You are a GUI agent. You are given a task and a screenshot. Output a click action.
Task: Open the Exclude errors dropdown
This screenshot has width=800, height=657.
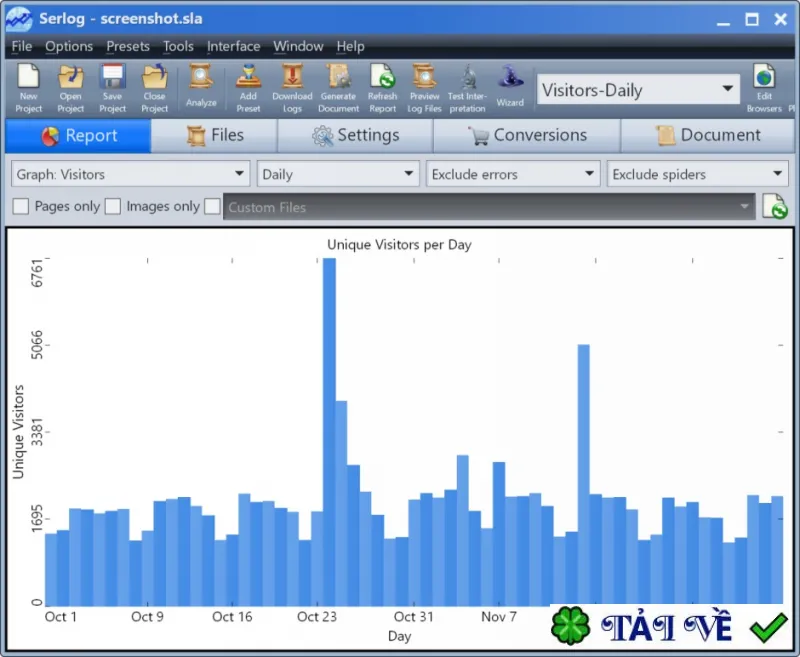(x=513, y=174)
